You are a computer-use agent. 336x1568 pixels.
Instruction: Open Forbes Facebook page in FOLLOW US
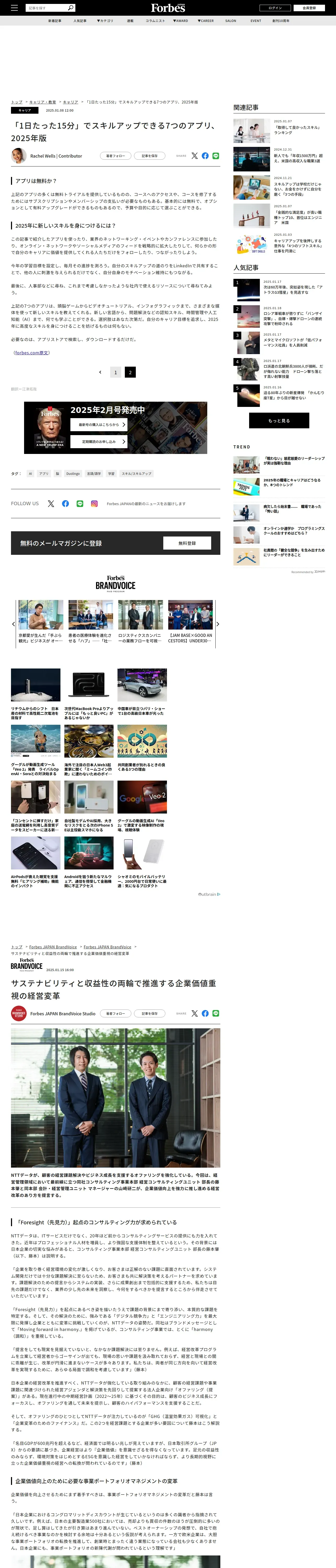(x=65, y=503)
